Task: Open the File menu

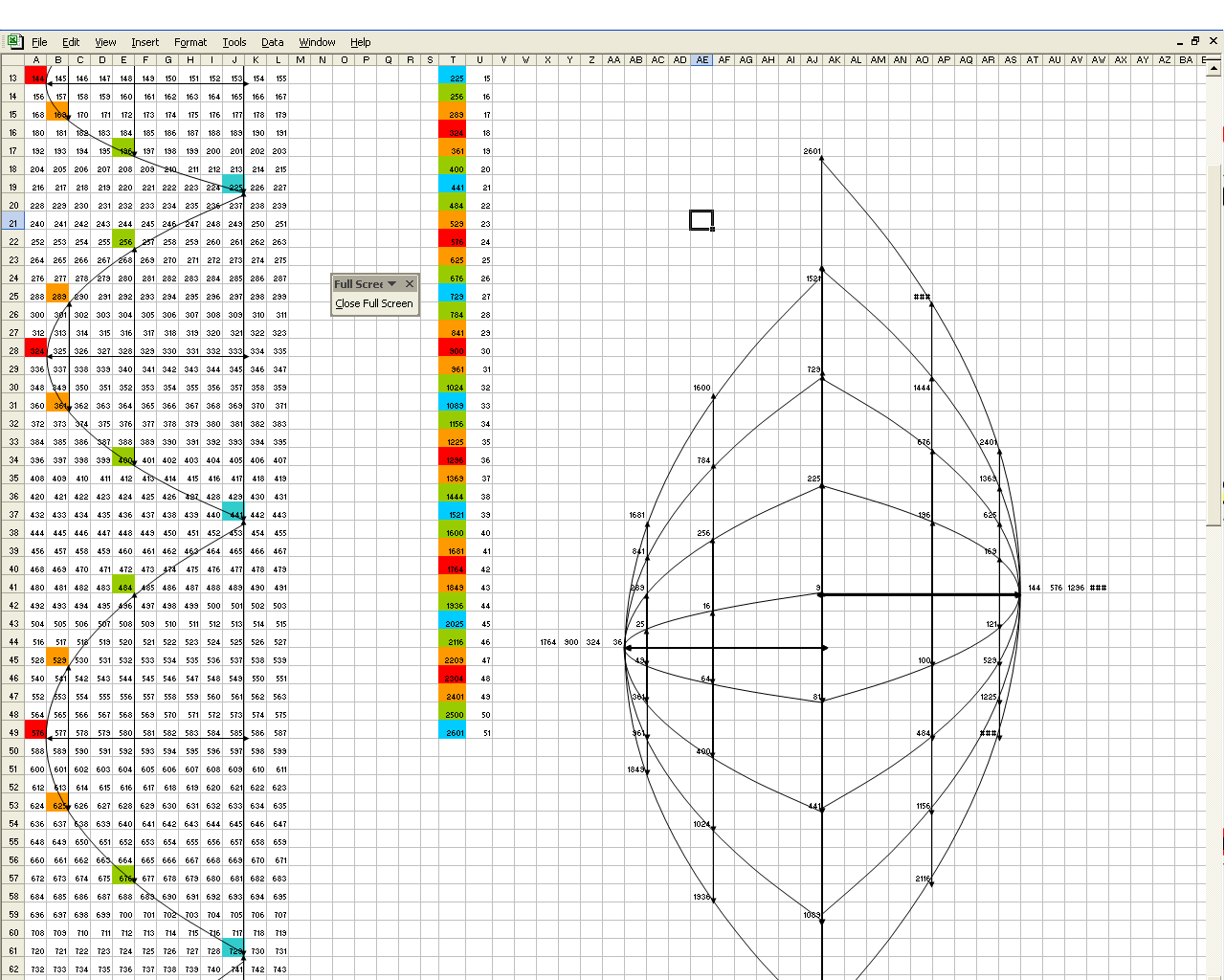Action: point(39,42)
